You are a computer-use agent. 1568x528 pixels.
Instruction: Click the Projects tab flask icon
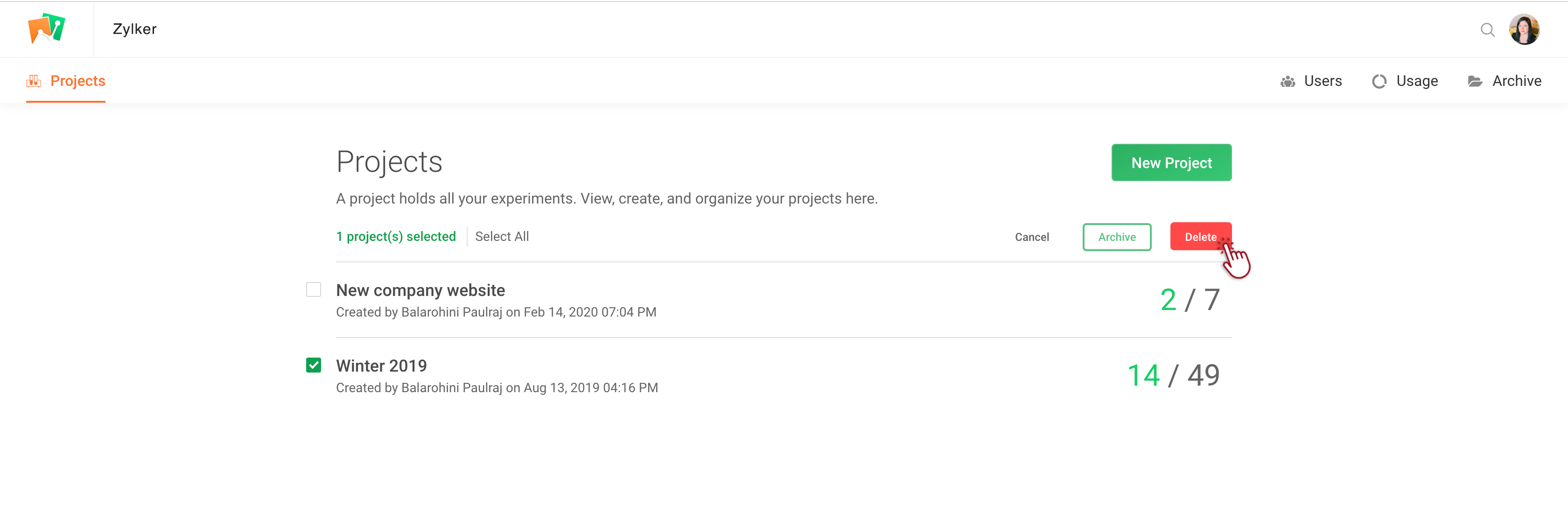coord(34,81)
